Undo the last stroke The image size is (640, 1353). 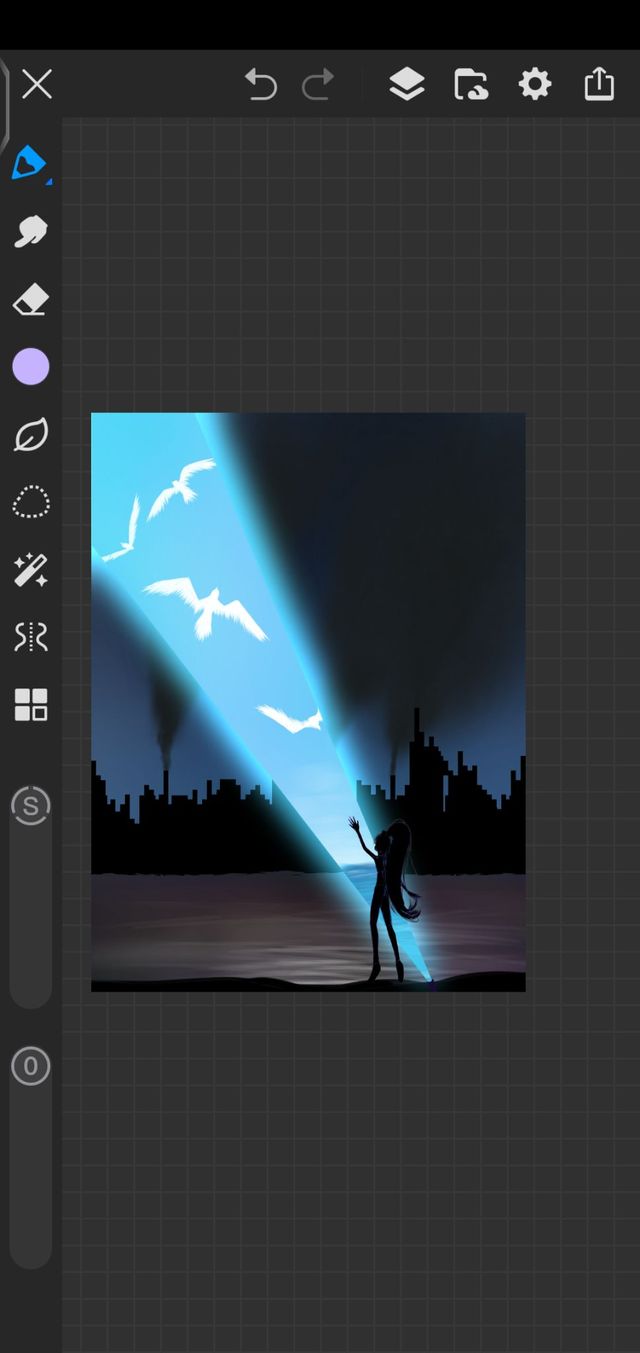point(260,85)
